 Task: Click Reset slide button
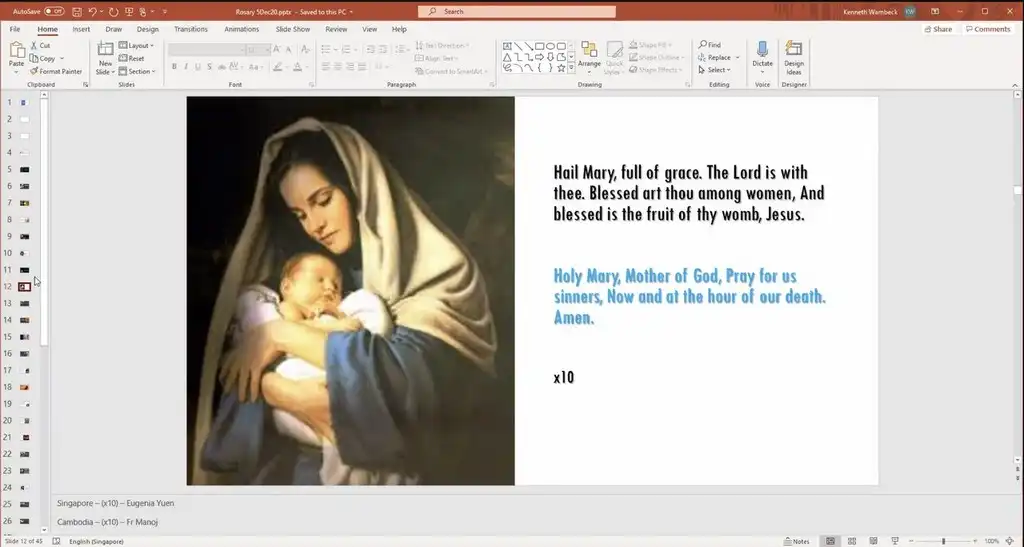[132, 58]
